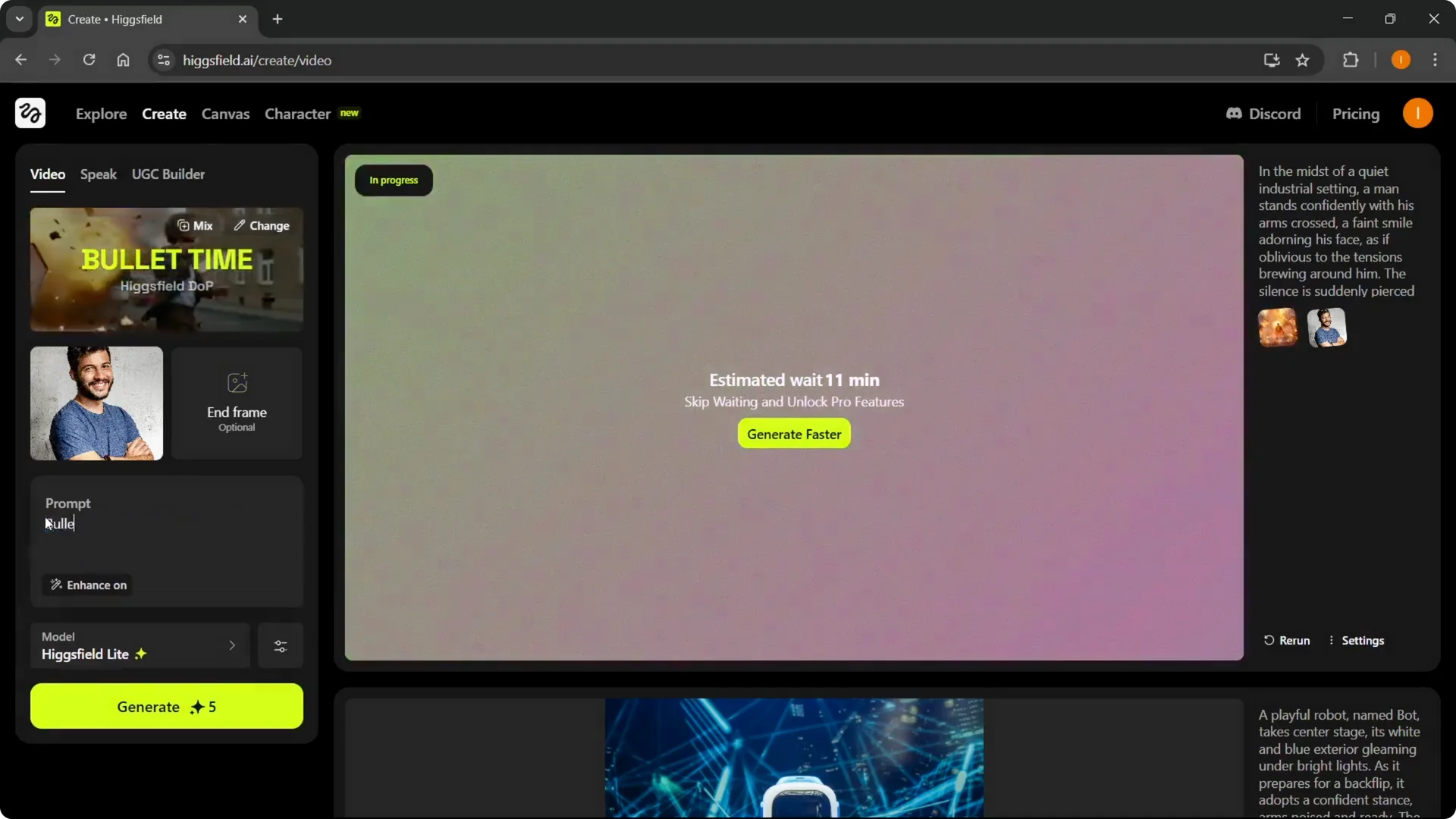Viewport: 1456px width, 819px height.
Task: Toggle the bookmark star for this page
Action: click(1304, 60)
